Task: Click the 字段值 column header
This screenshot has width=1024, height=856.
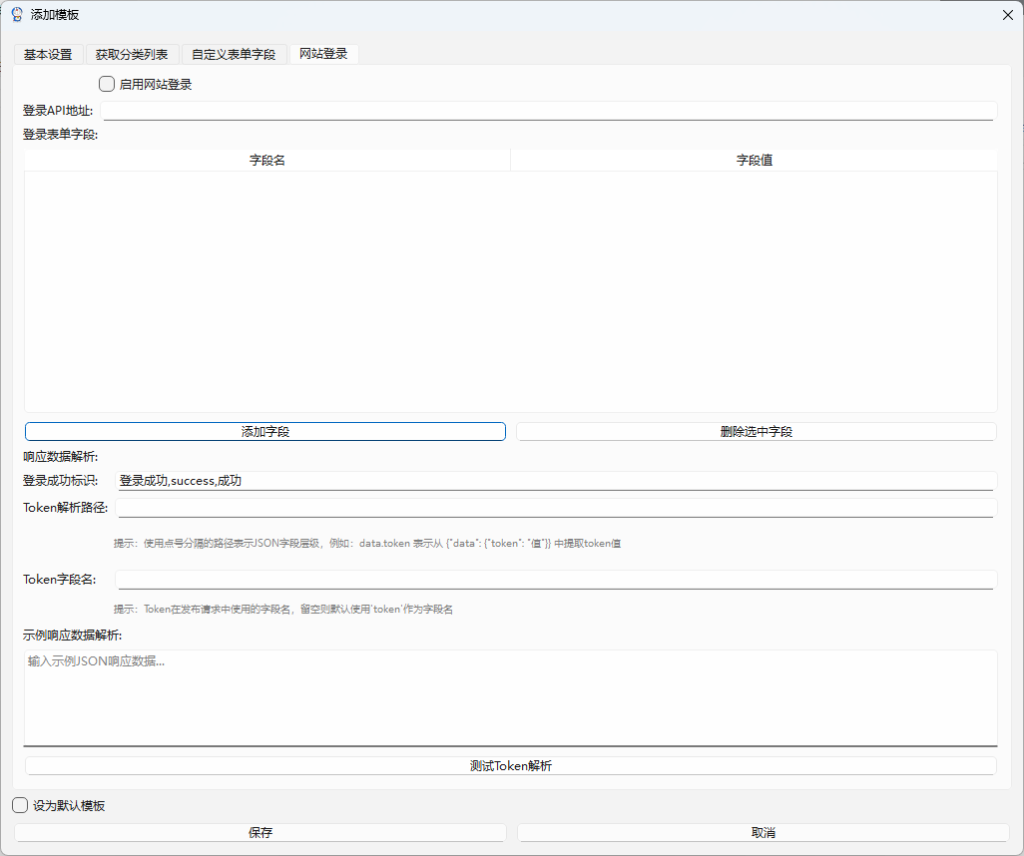Action: (x=754, y=160)
